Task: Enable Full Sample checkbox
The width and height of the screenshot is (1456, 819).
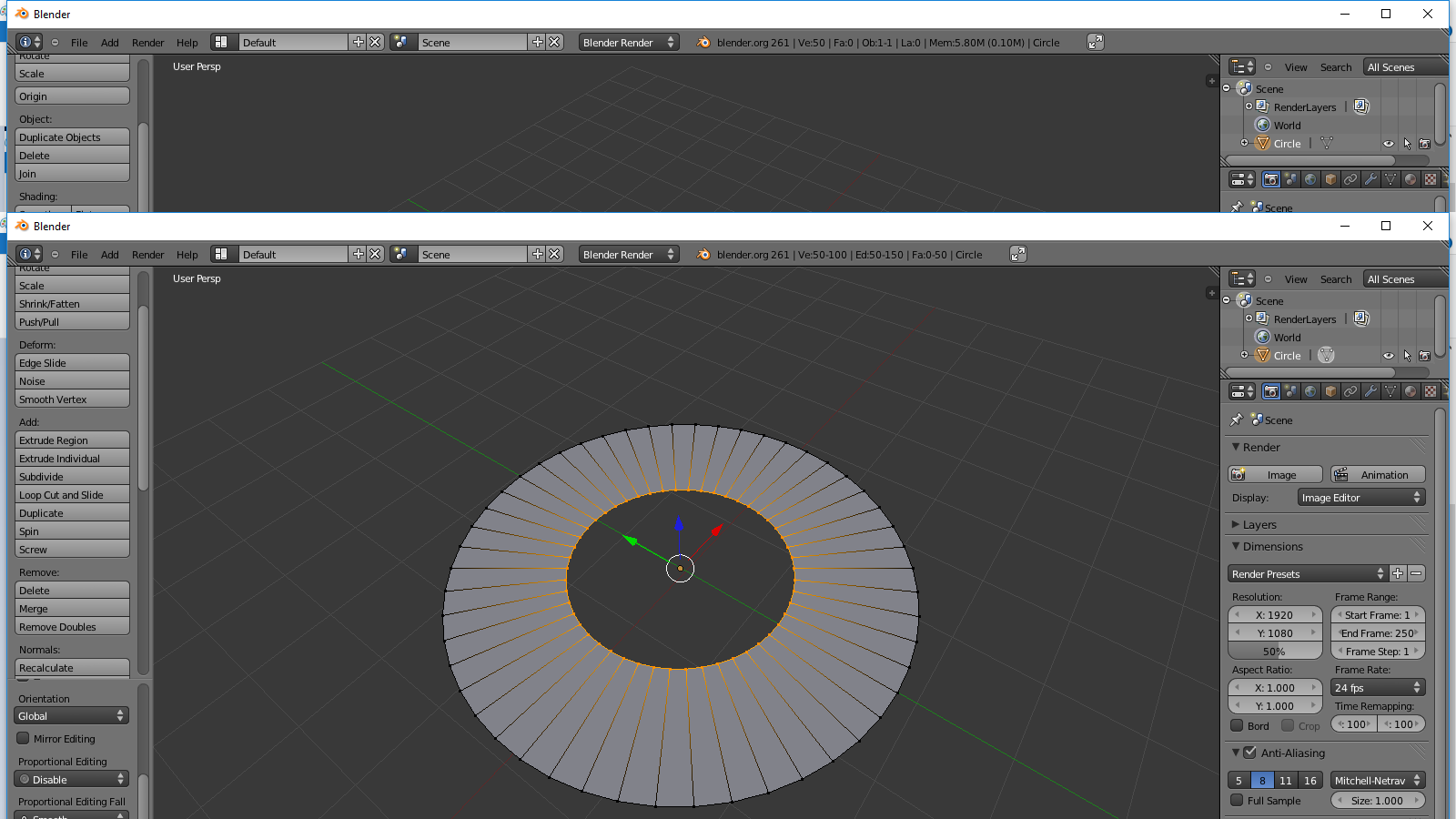Action: (x=1237, y=800)
